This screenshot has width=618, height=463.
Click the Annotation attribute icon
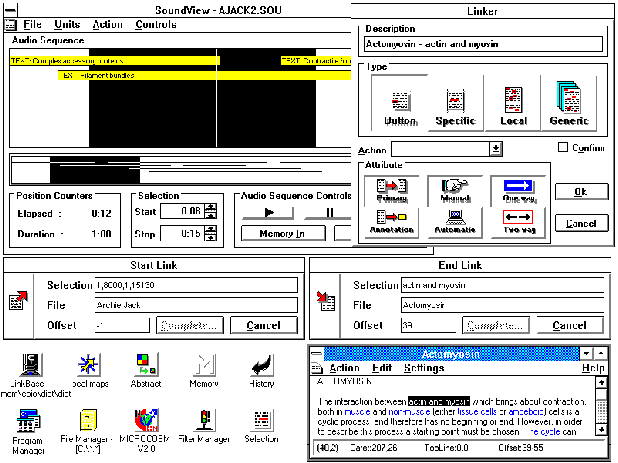pos(391,220)
